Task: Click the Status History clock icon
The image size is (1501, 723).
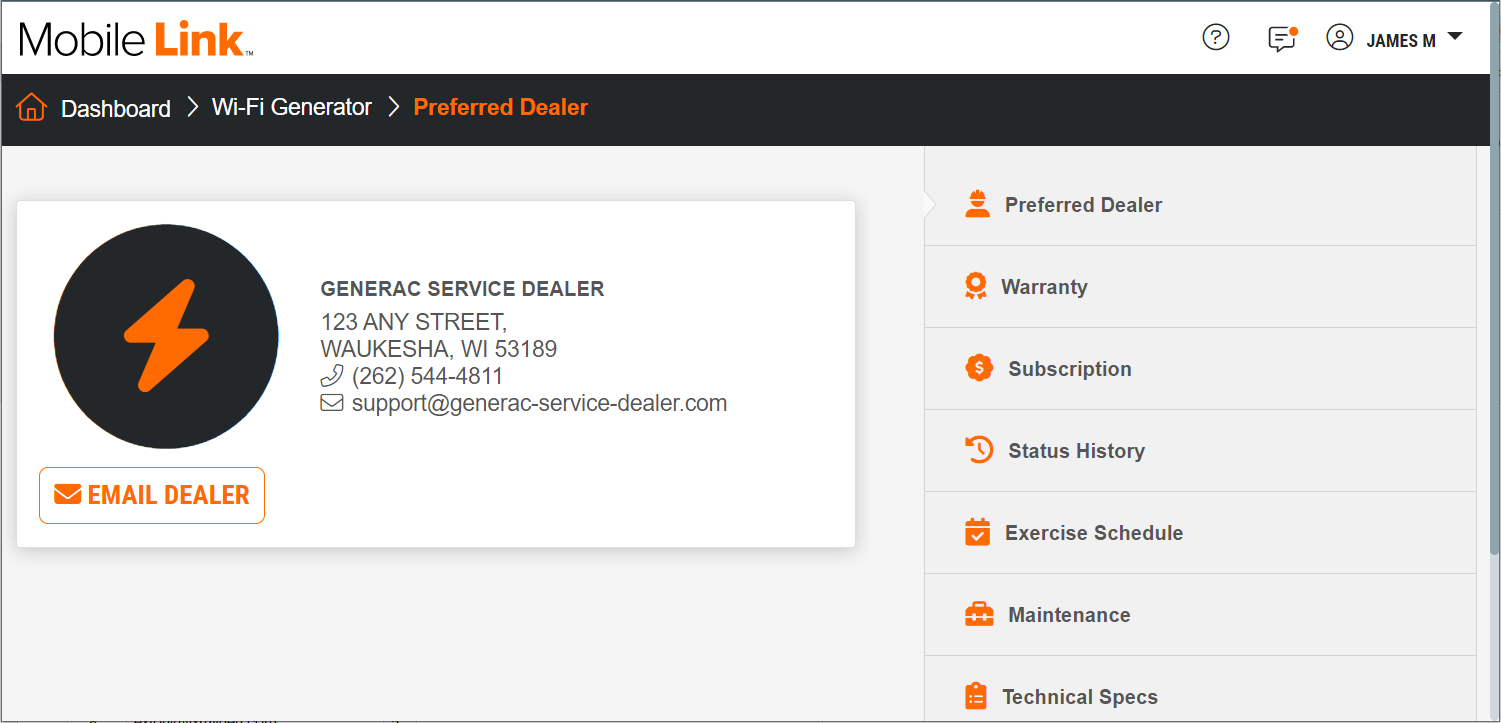Action: [979, 450]
